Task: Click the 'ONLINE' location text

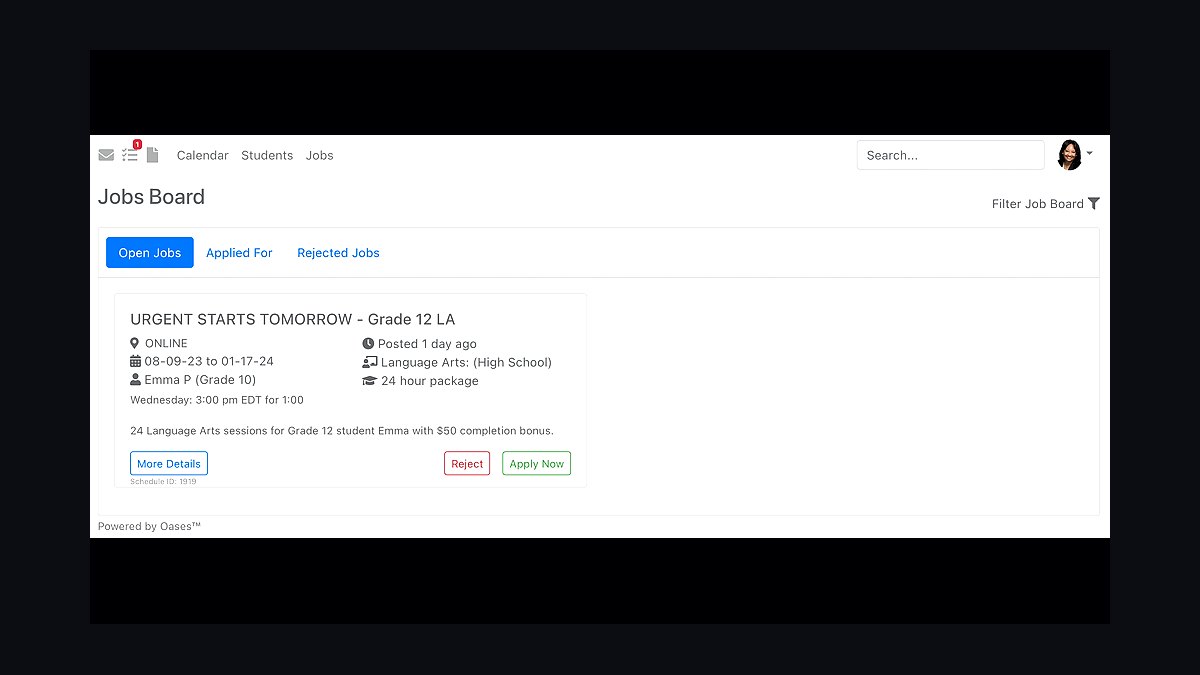Action: click(166, 343)
